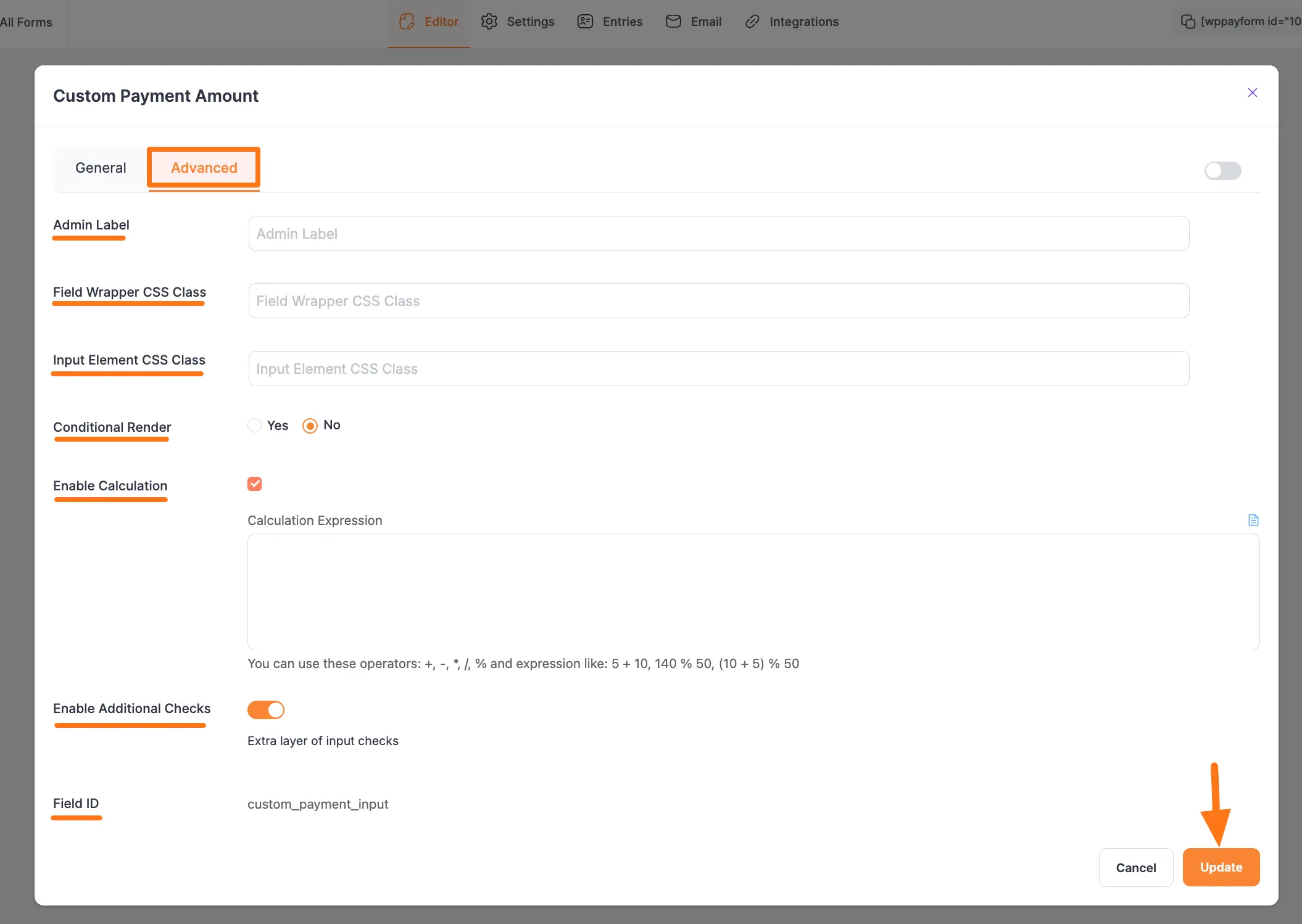Screen dimensions: 1302x924
Task: Click the Entries list icon
Action: (585, 22)
